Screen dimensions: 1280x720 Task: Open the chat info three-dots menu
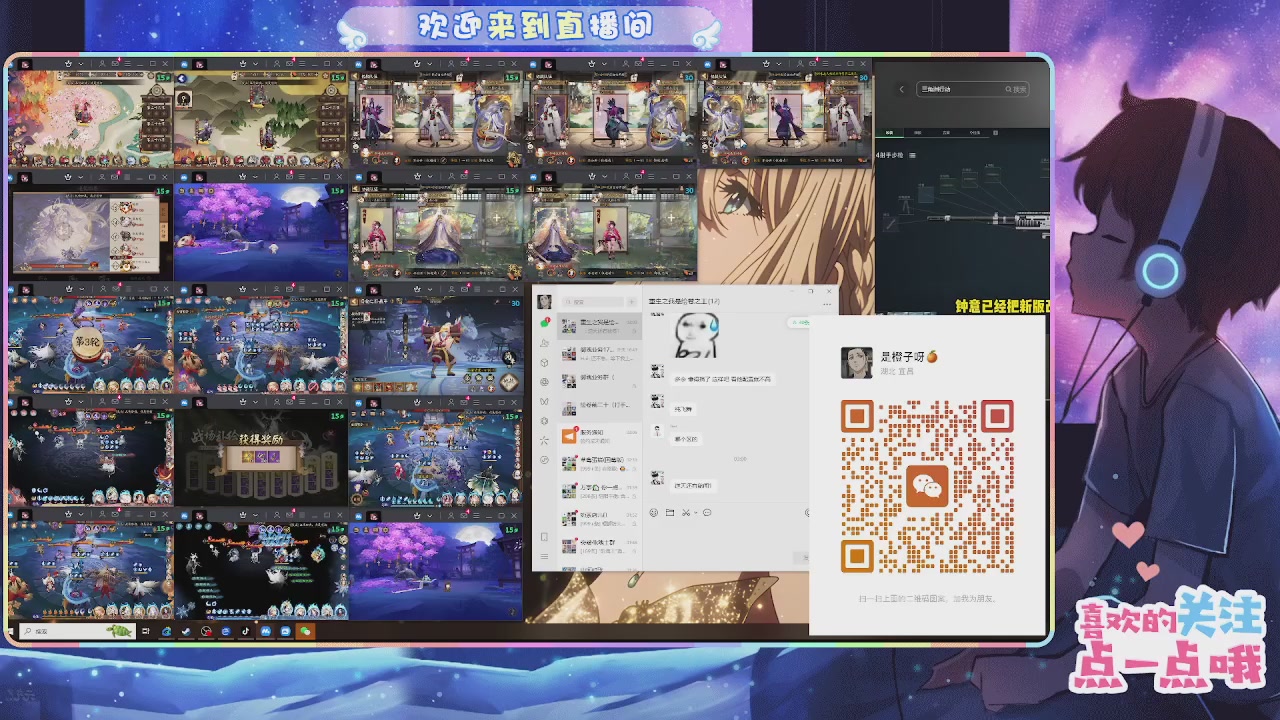(x=827, y=304)
